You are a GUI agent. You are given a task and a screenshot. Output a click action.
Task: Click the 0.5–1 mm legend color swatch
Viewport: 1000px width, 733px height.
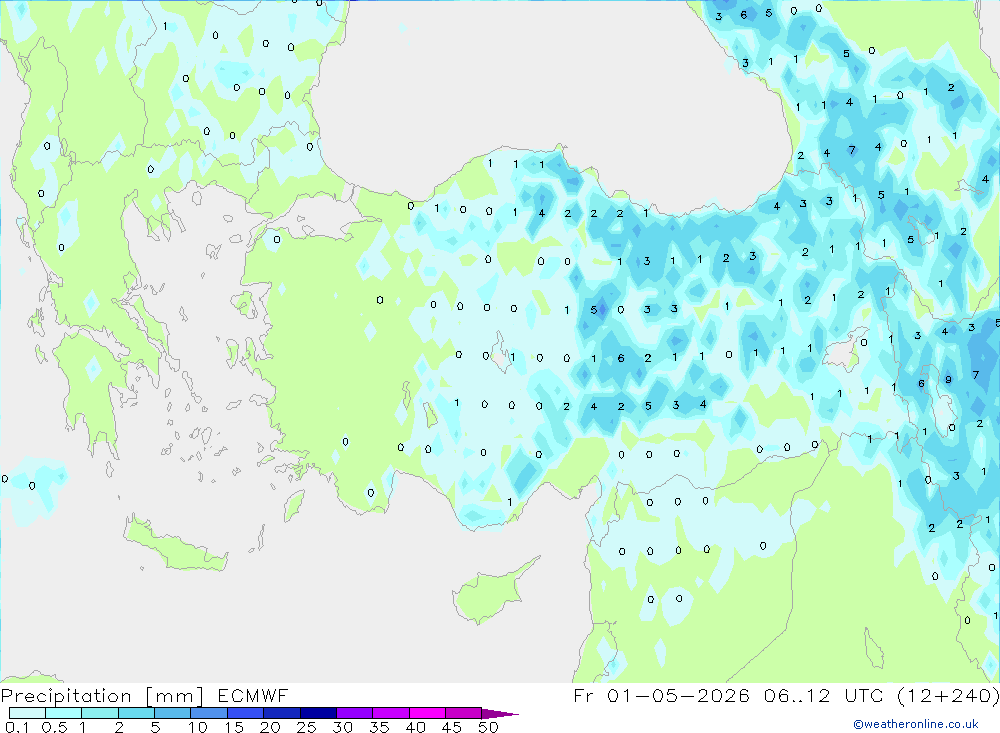point(63,713)
